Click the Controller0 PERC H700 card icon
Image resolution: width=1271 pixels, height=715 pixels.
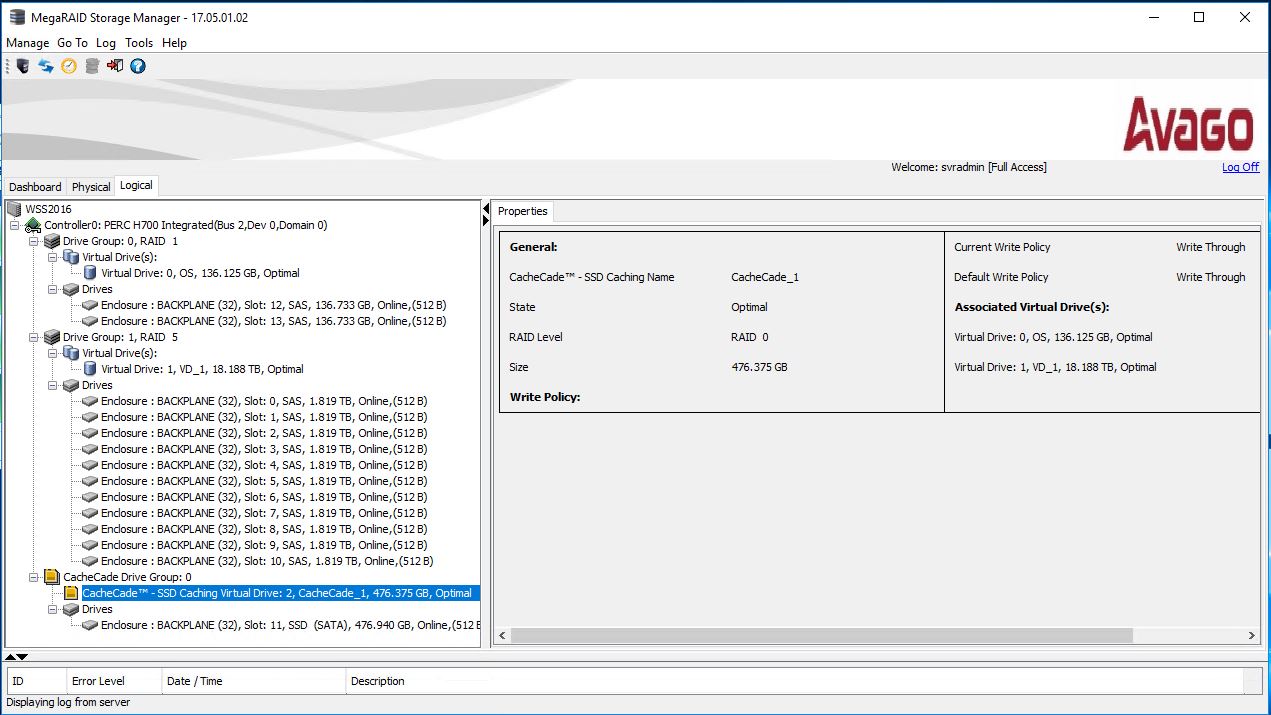coord(33,225)
